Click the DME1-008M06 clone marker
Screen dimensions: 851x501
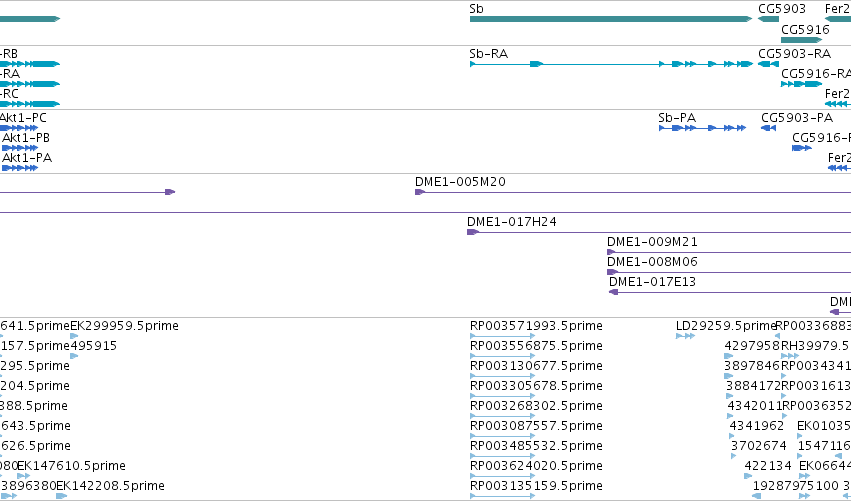pyautogui.click(x=612, y=272)
